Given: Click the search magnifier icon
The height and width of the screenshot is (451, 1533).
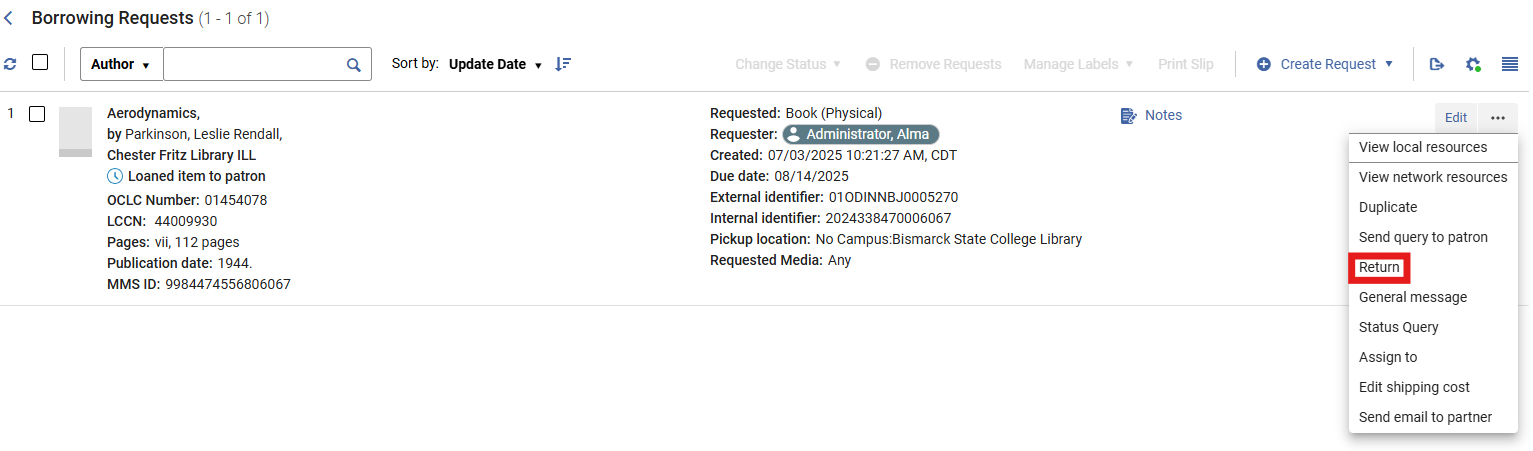Looking at the screenshot, I should point(353,64).
